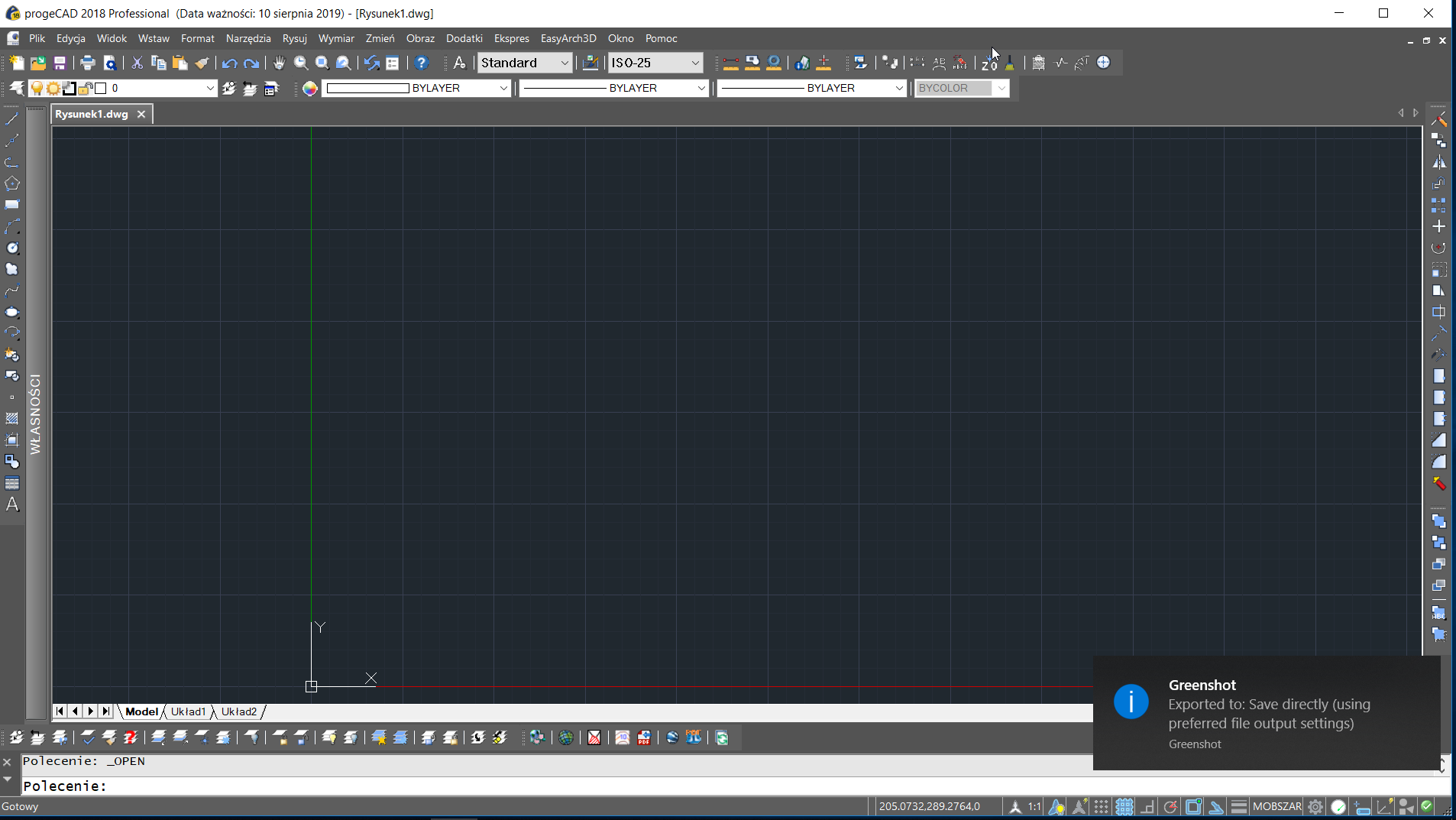Open the Standard text style dropdown
Screen dimensions: 1456x820
click(565, 63)
